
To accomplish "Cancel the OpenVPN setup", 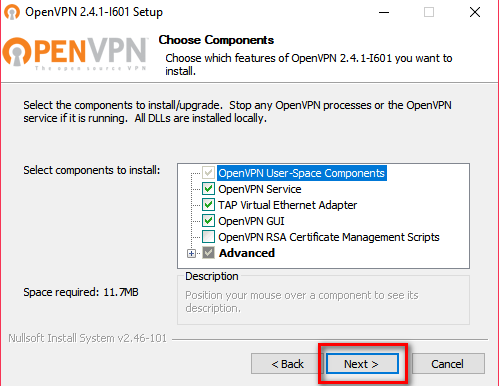I will pyautogui.click(x=448, y=364).
